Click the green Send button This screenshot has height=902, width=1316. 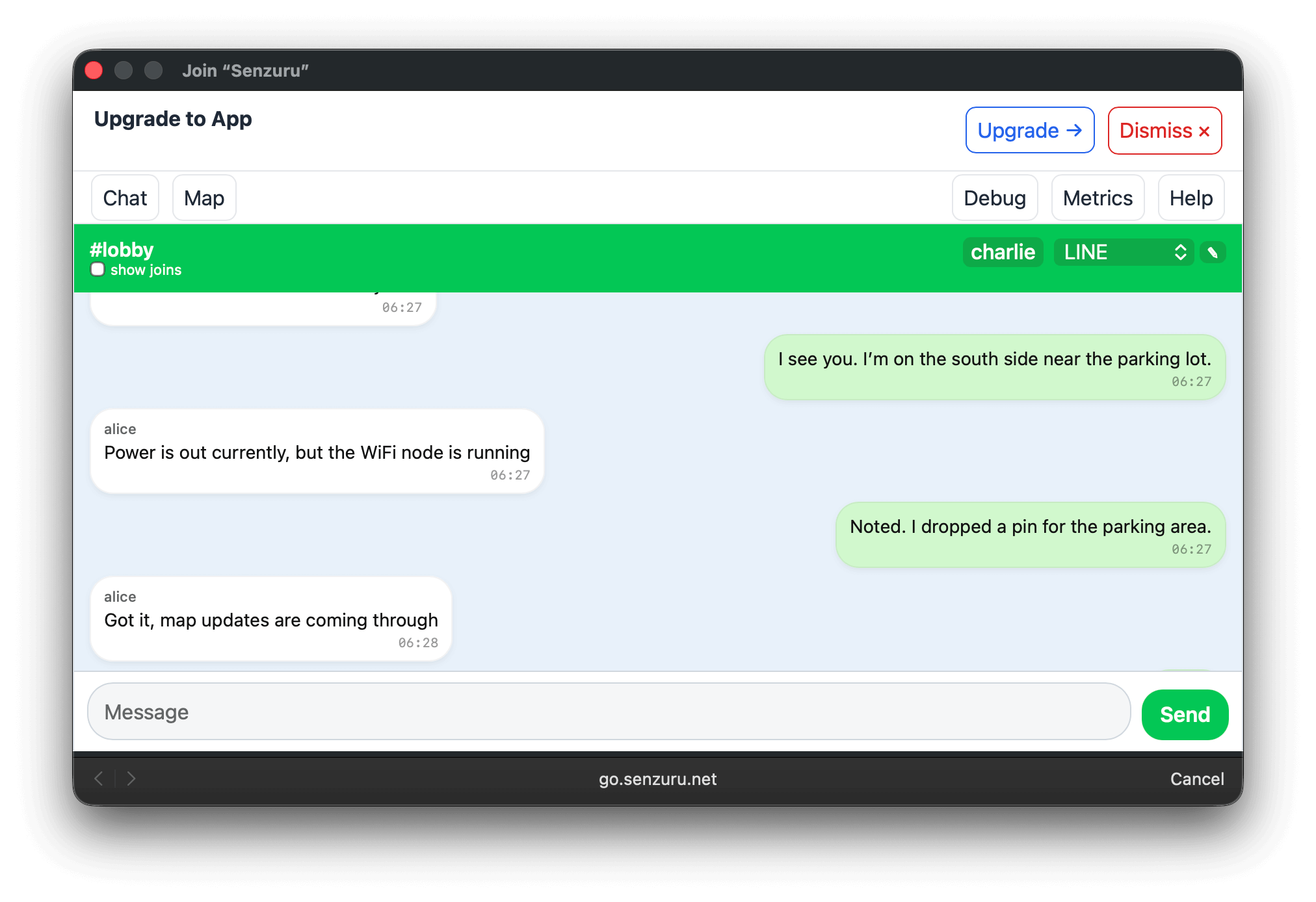tap(1184, 714)
